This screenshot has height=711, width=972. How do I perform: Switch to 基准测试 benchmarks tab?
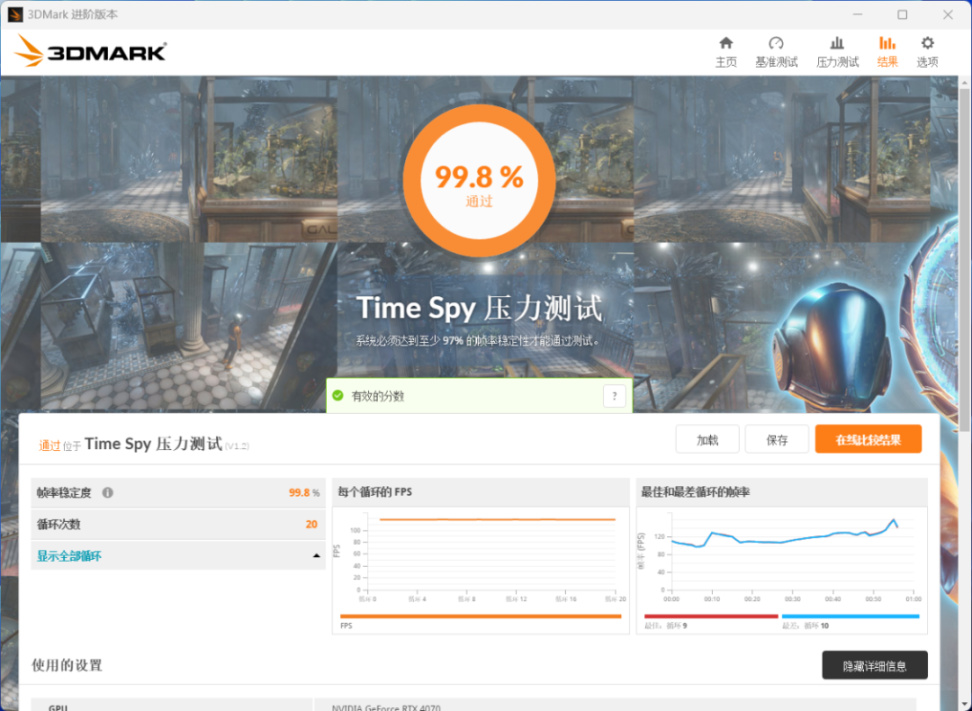pos(776,52)
